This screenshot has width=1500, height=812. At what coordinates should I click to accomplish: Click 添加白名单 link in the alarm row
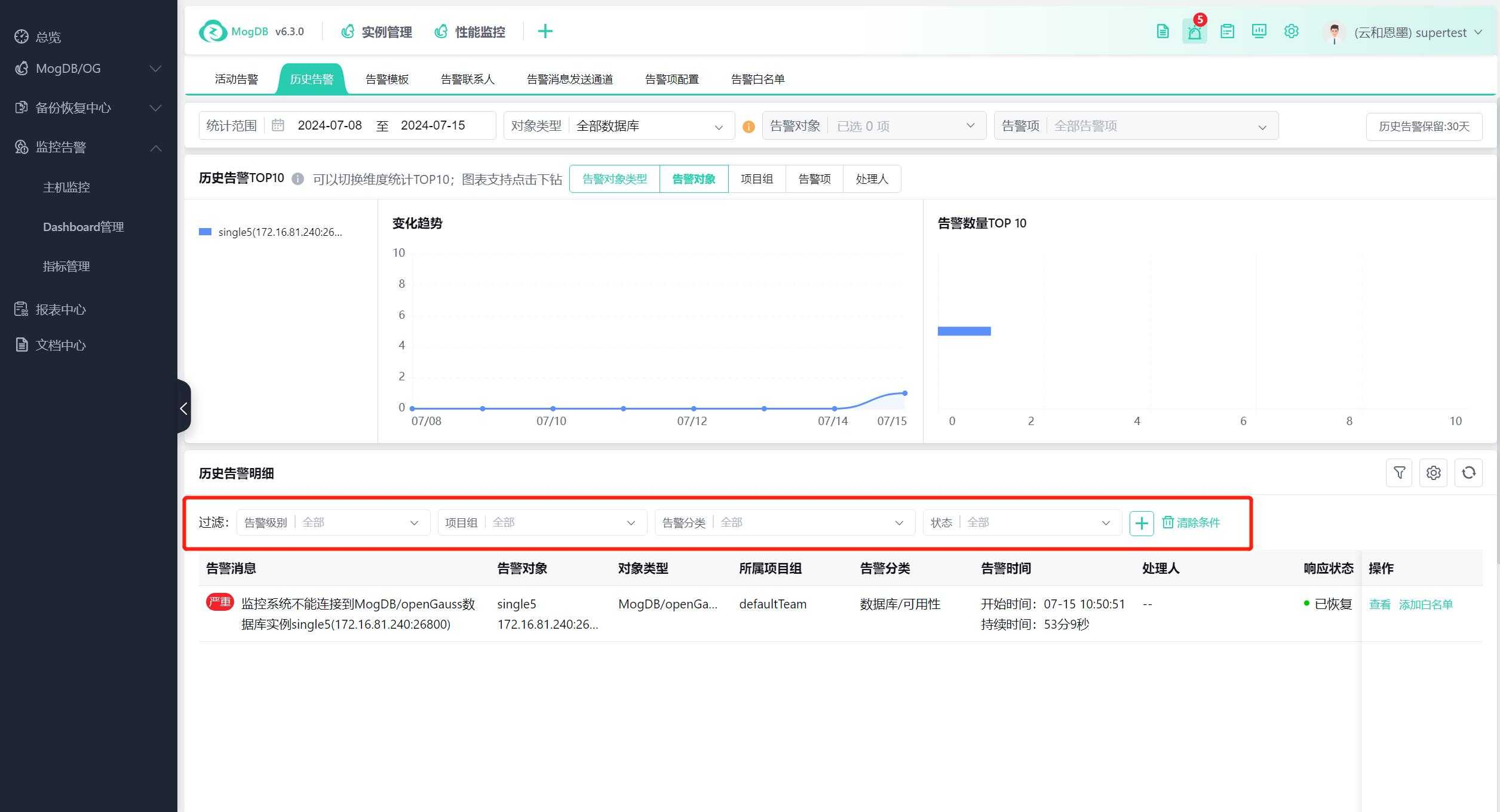pos(1425,604)
